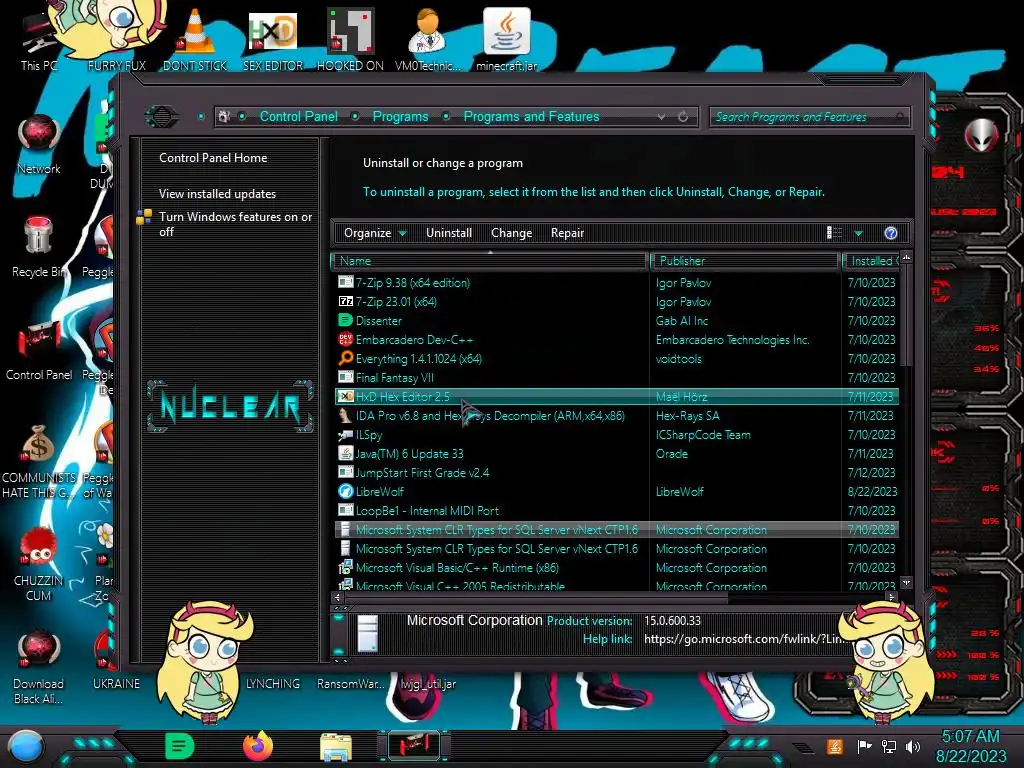Open the Recycle Bin desktop icon

pyautogui.click(x=38, y=247)
